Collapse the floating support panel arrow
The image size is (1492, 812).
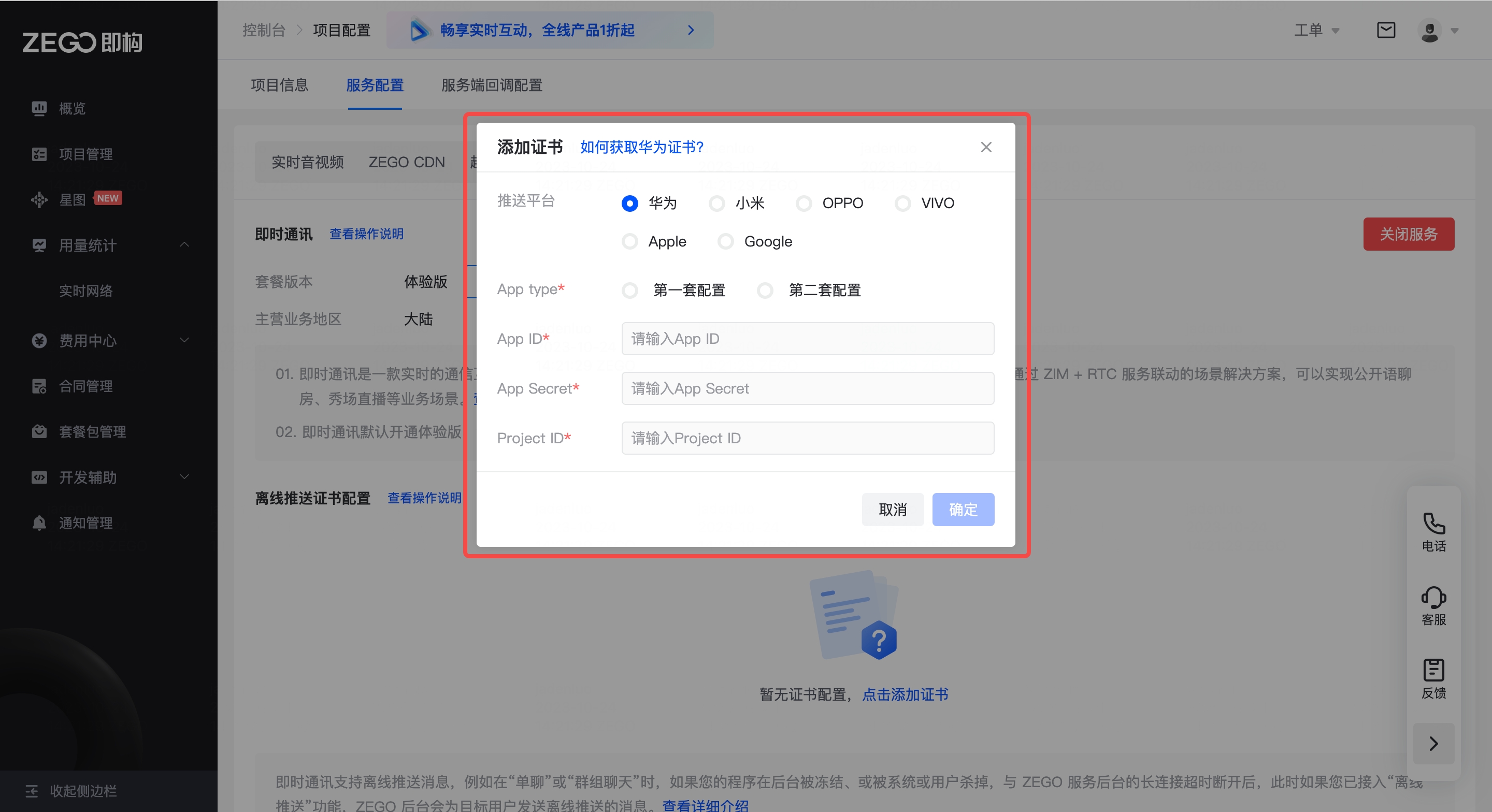point(1433,744)
